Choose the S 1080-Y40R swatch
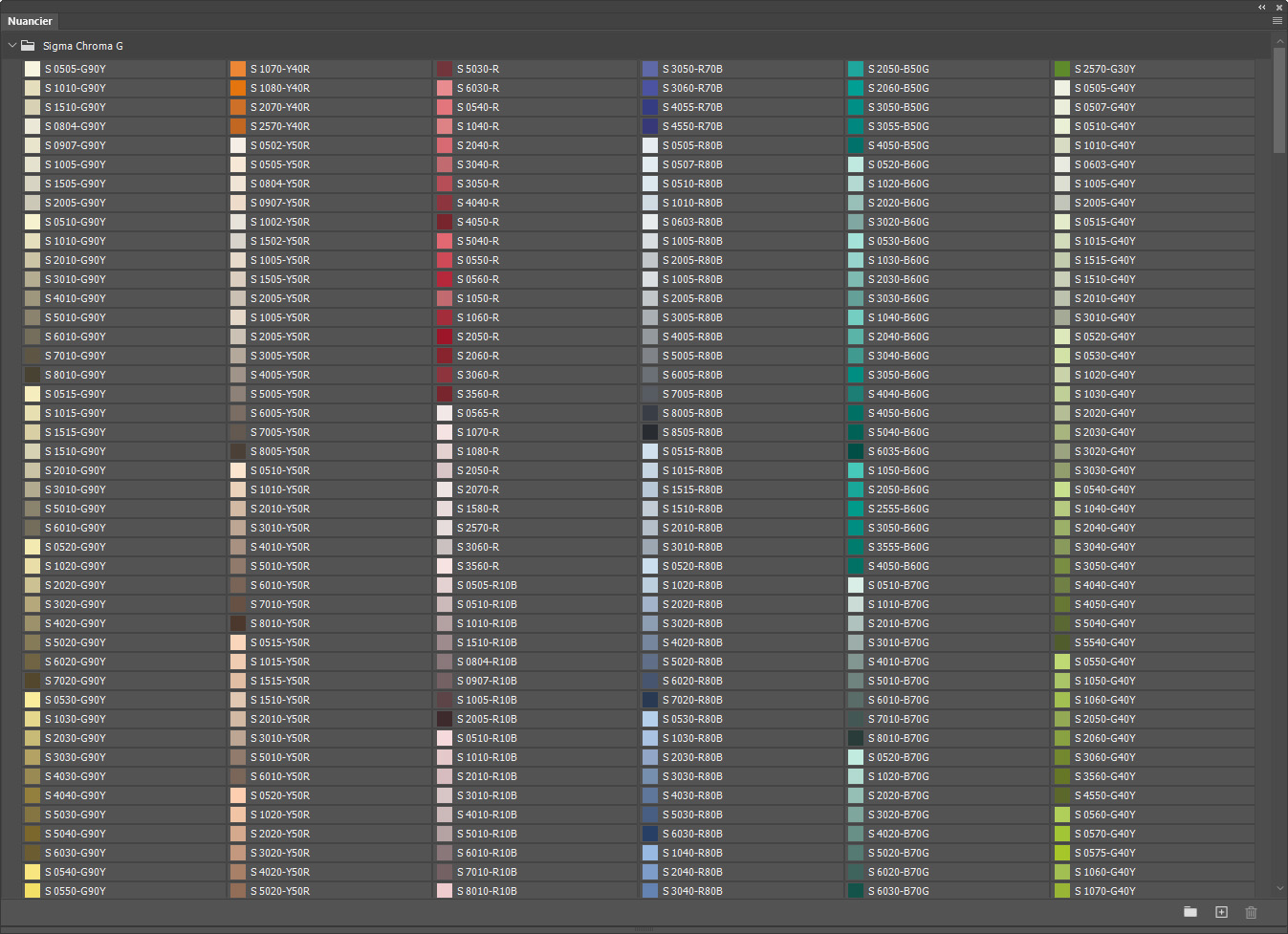This screenshot has height=934, width=1288. pos(238,88)
